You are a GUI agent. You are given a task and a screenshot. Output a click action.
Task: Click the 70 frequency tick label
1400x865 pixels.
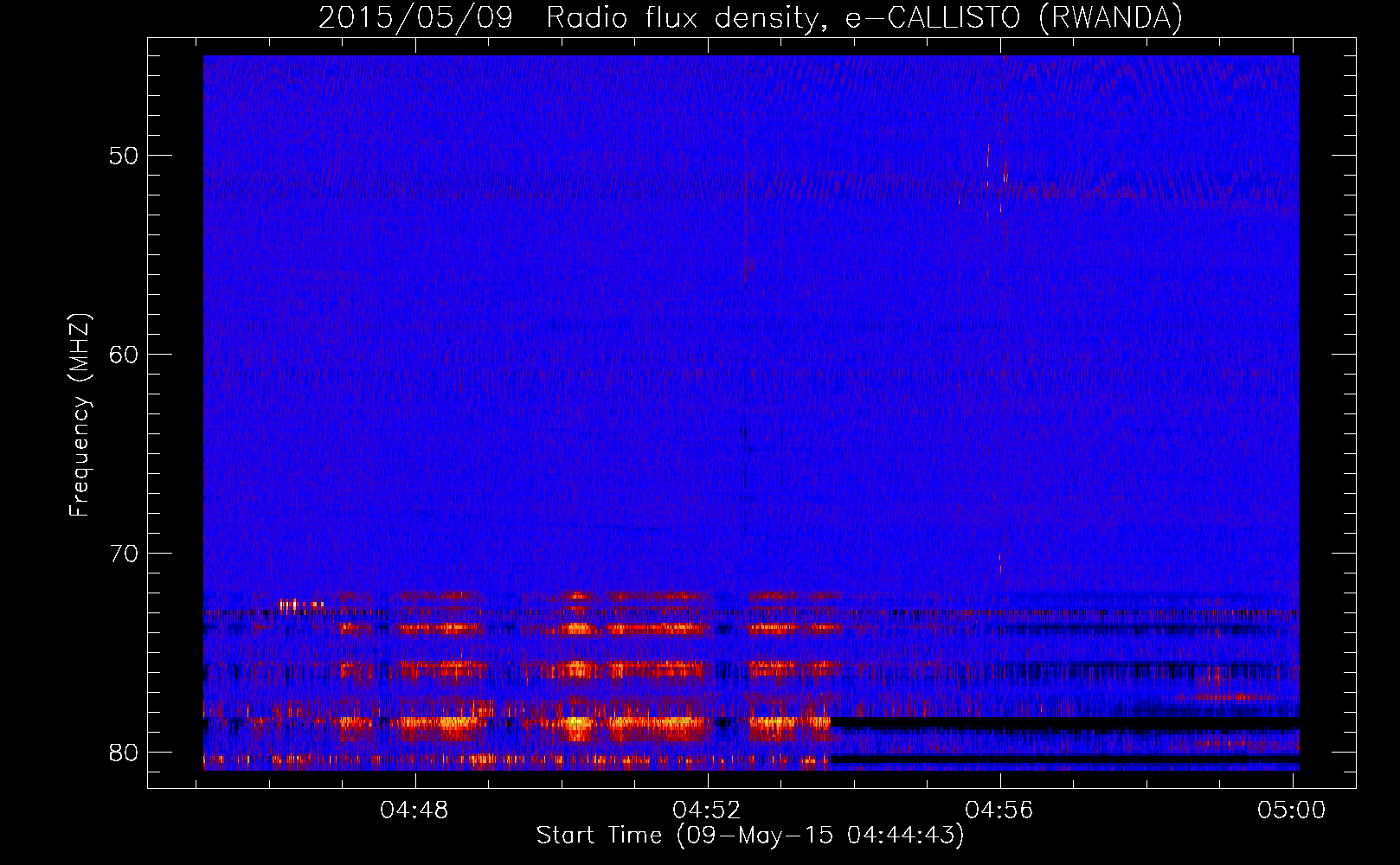tap(125, 554)
